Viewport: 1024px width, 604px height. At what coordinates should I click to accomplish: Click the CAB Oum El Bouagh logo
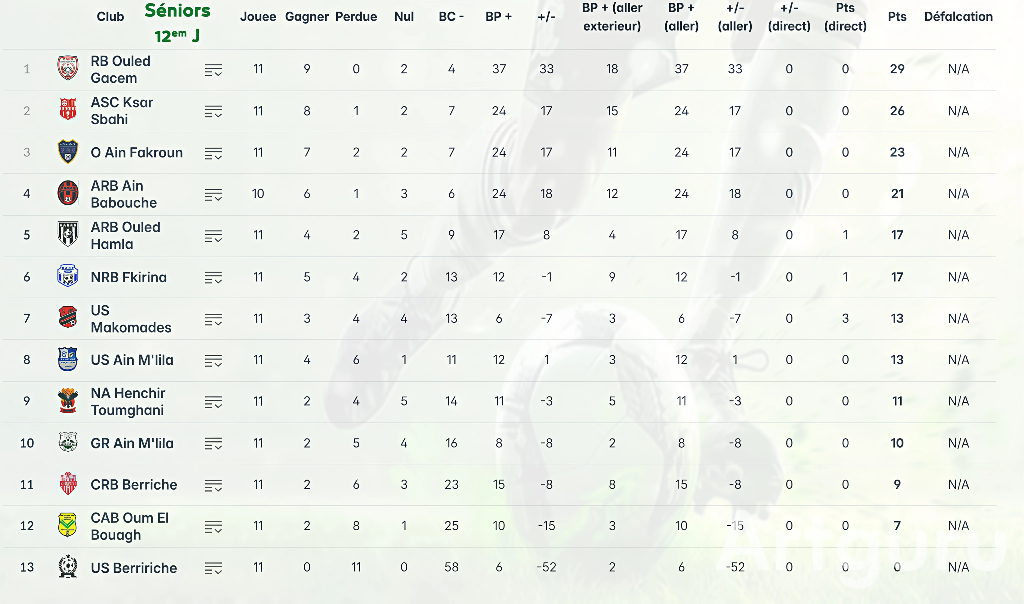[x=67, y=525]
